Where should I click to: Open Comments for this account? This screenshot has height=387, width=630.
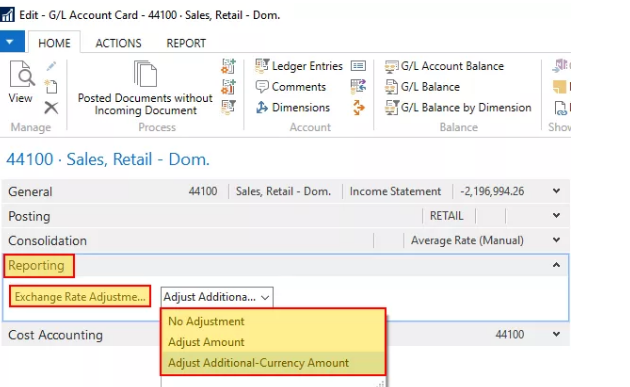[290, 87]
